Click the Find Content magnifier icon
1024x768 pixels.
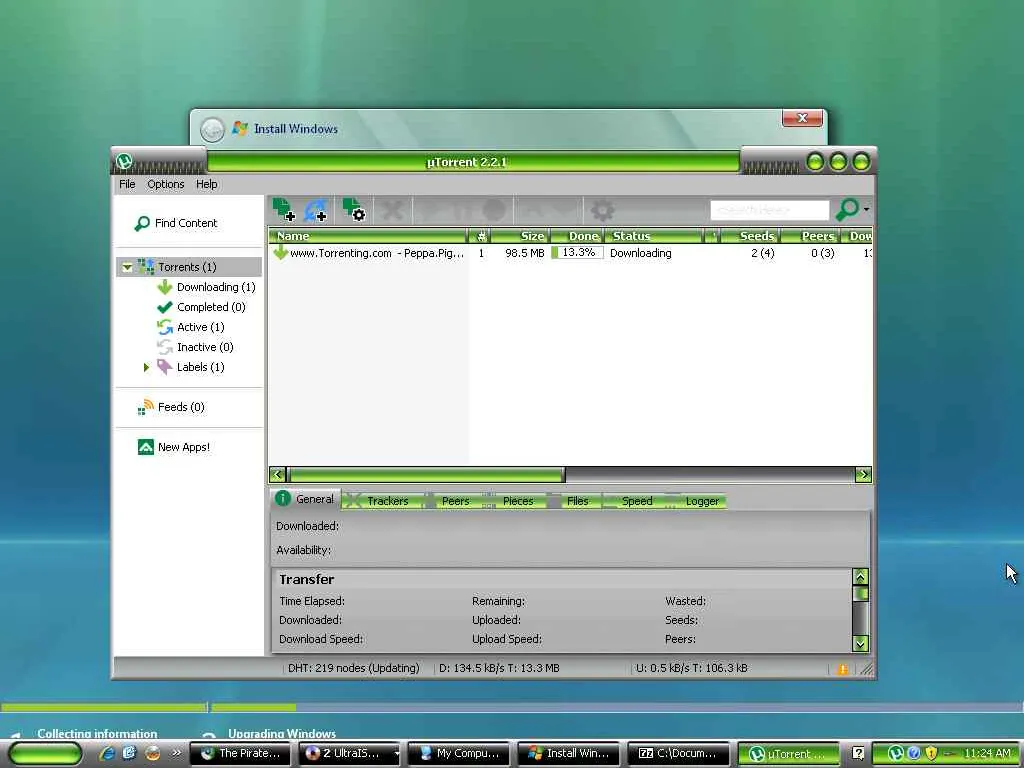[x=142, y=223]
